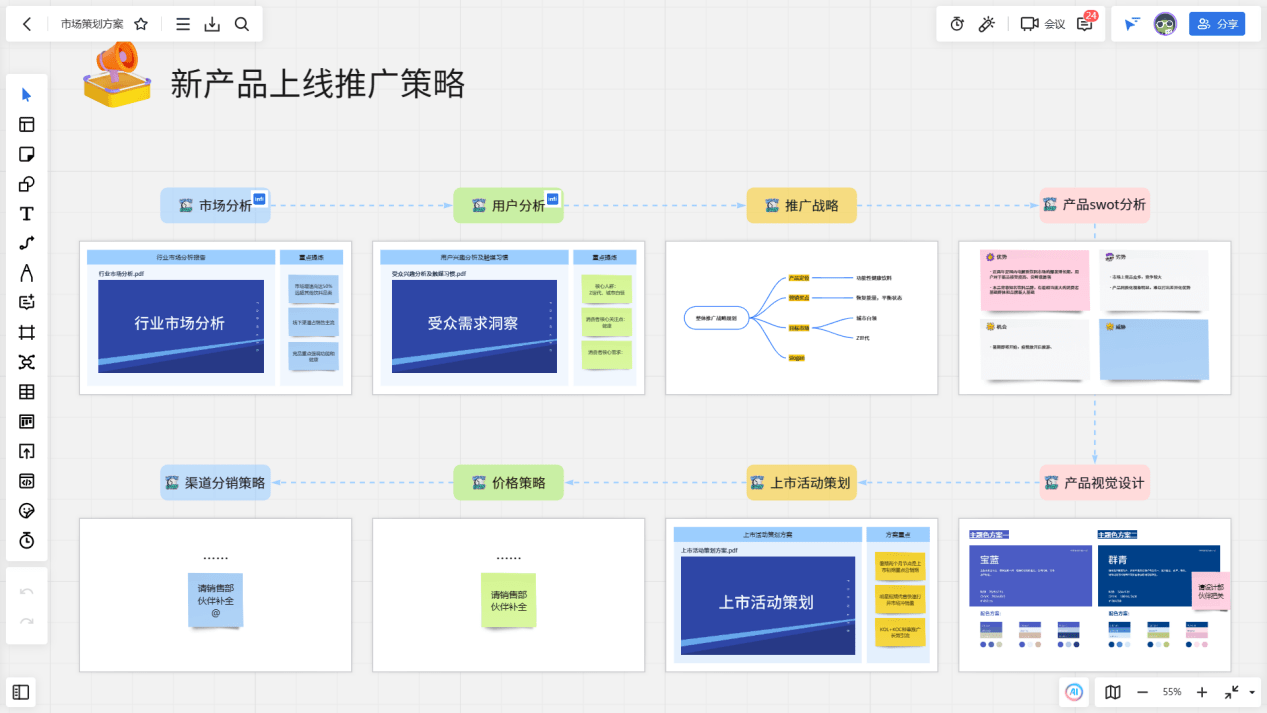Zoom in with plus button

click(x=1202, y=692)
